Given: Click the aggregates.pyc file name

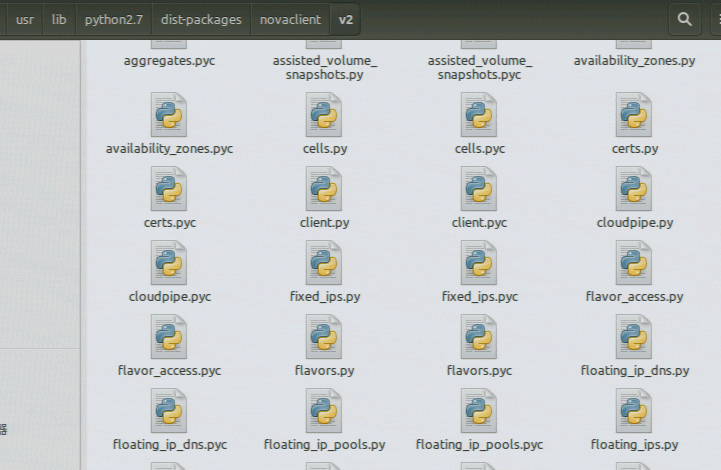Looking at the screenshot, I should tap(169, 61).
